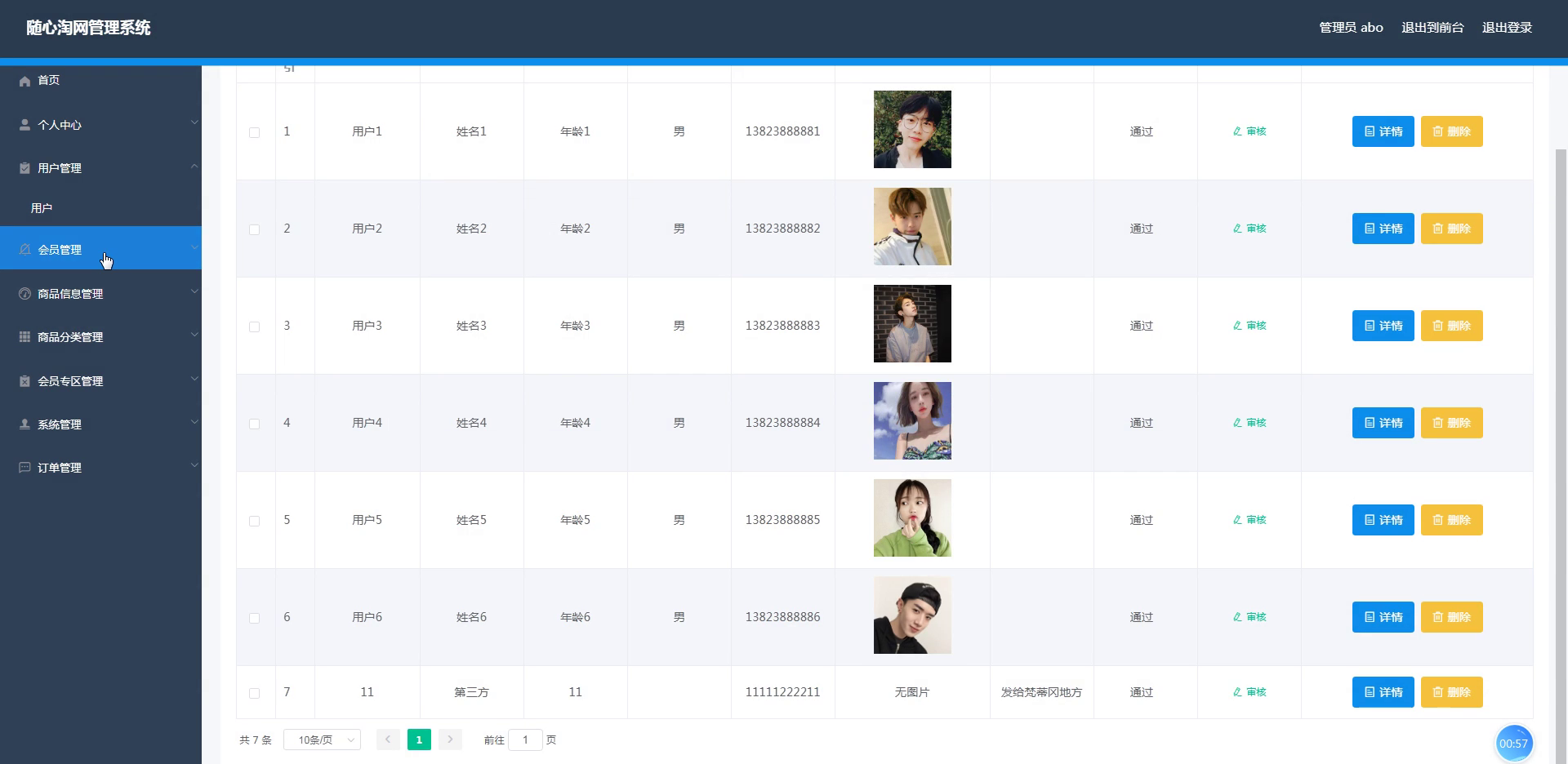The image size is (1568, 764).
Task: Click the edit icon in 用户3 审核
Action: click(x=1237, y=326)
